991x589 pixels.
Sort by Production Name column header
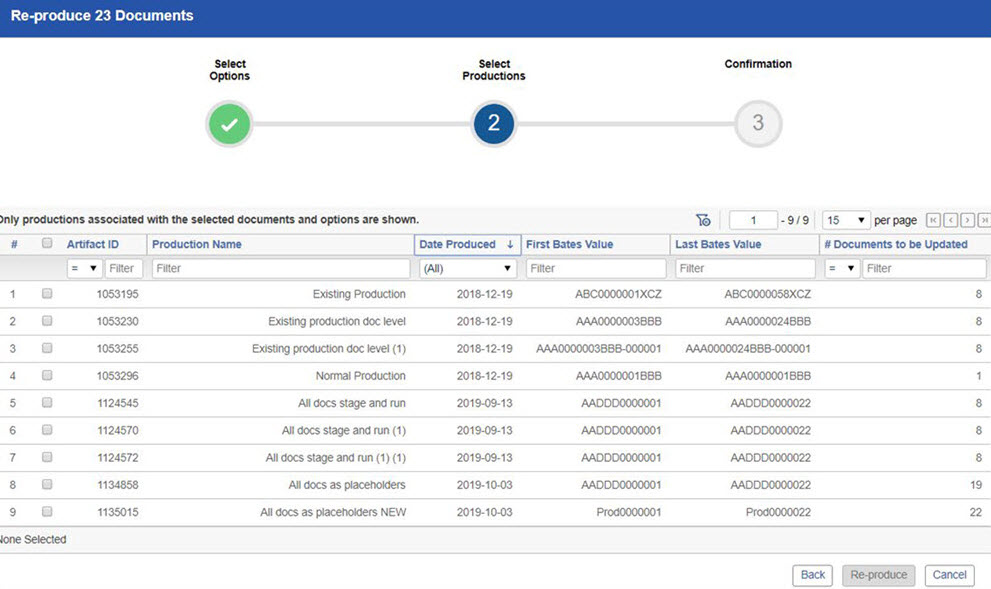coord(197,245)
